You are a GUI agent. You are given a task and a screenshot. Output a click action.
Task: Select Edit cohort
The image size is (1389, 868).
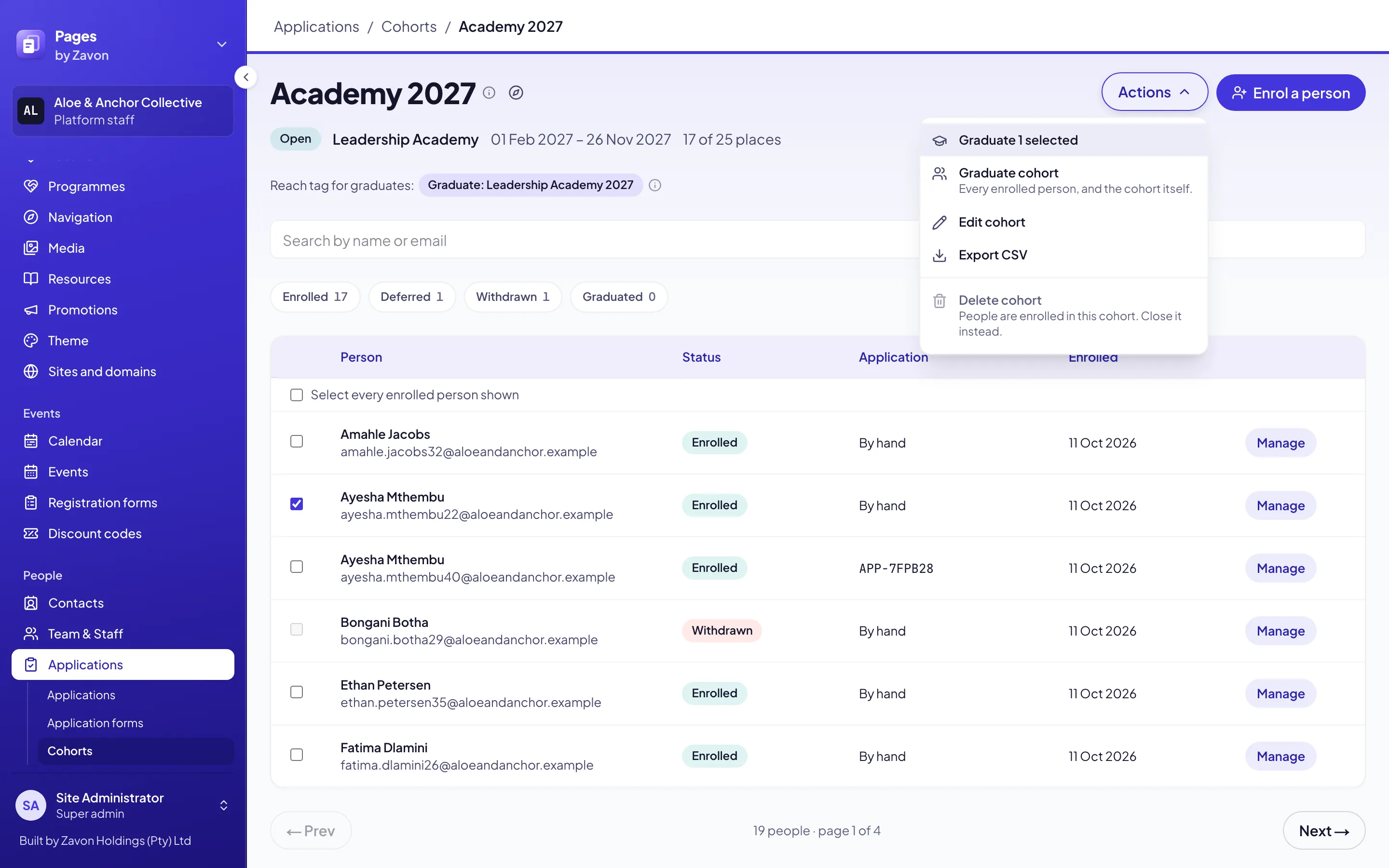(x=1063, y=222)
